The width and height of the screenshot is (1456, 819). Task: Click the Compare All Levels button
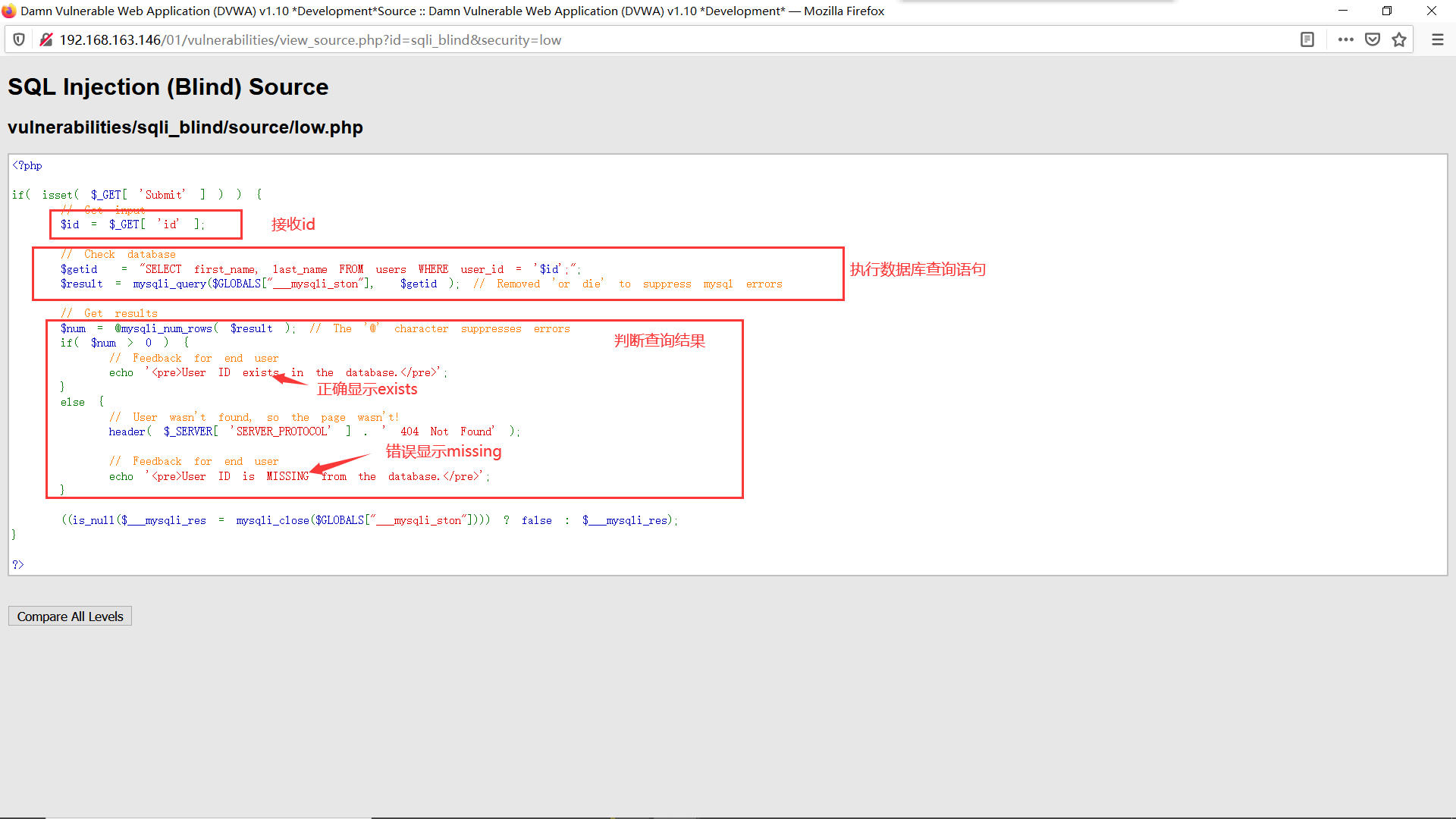[x=70, y=617]
